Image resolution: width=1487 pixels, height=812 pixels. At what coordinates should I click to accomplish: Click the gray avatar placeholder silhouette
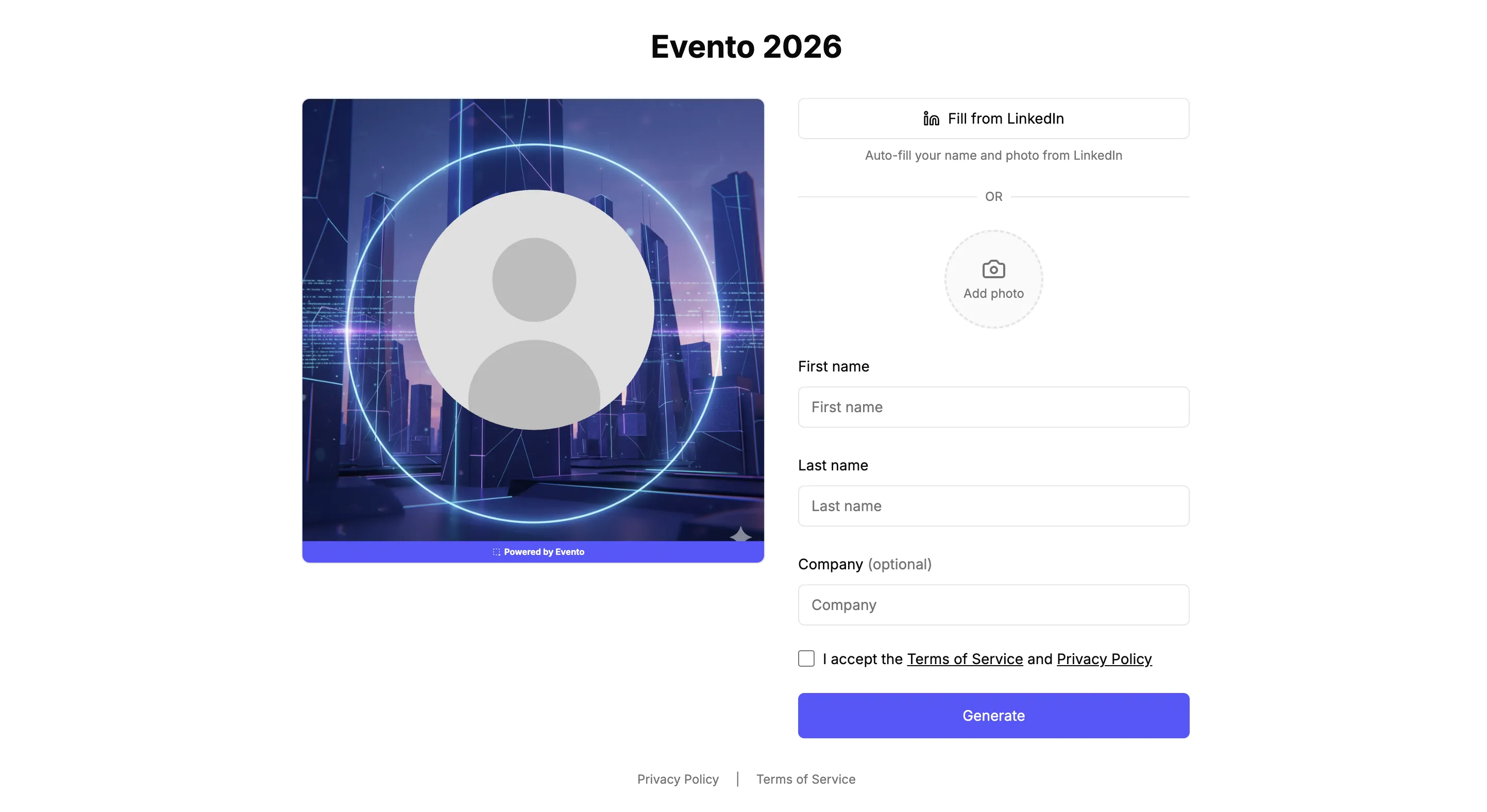click(x=534, y=310)
